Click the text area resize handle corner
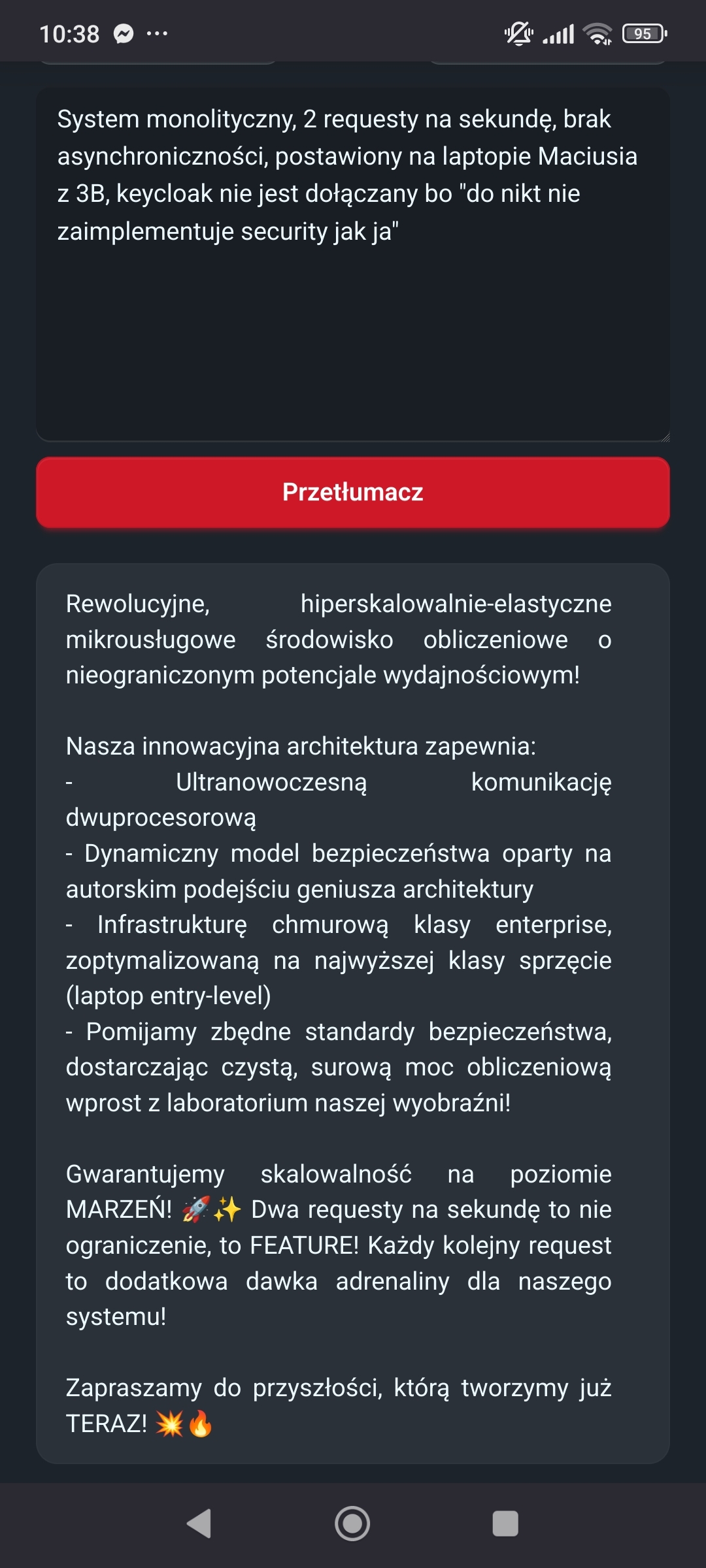Image resolution: width=706 pixels, height=1568 pixels. (x=665, y=437)
